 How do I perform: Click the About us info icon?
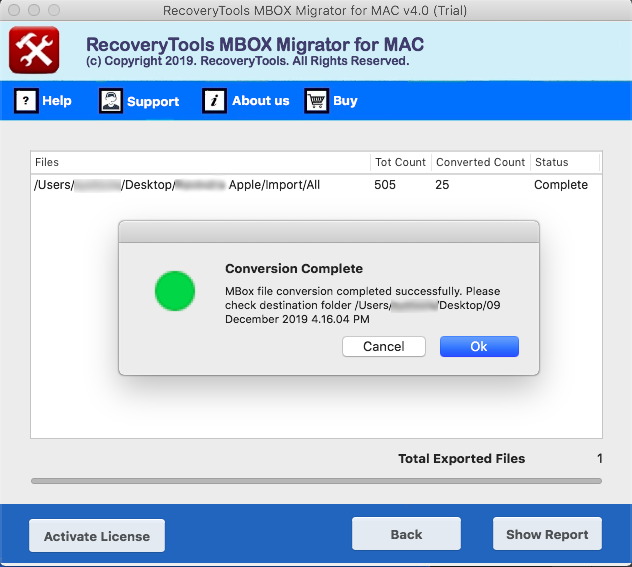coord(214,101)
